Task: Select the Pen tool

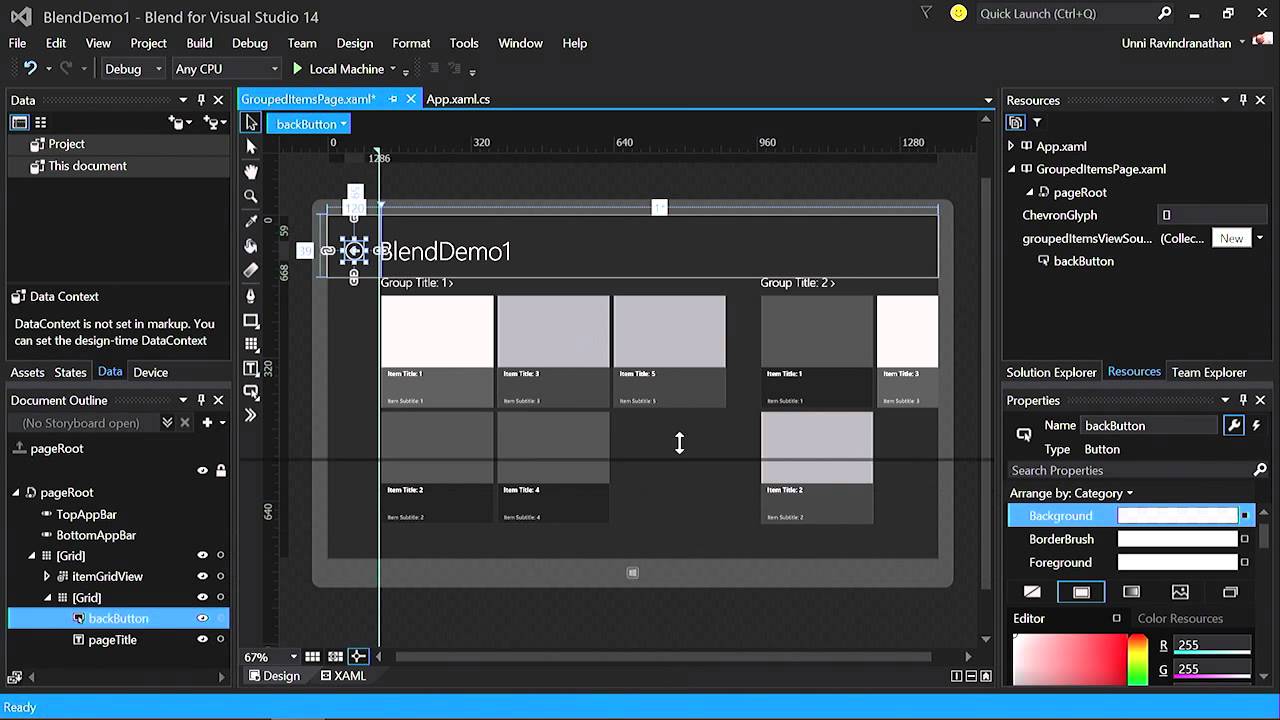Action: click(x=251, y=295)
